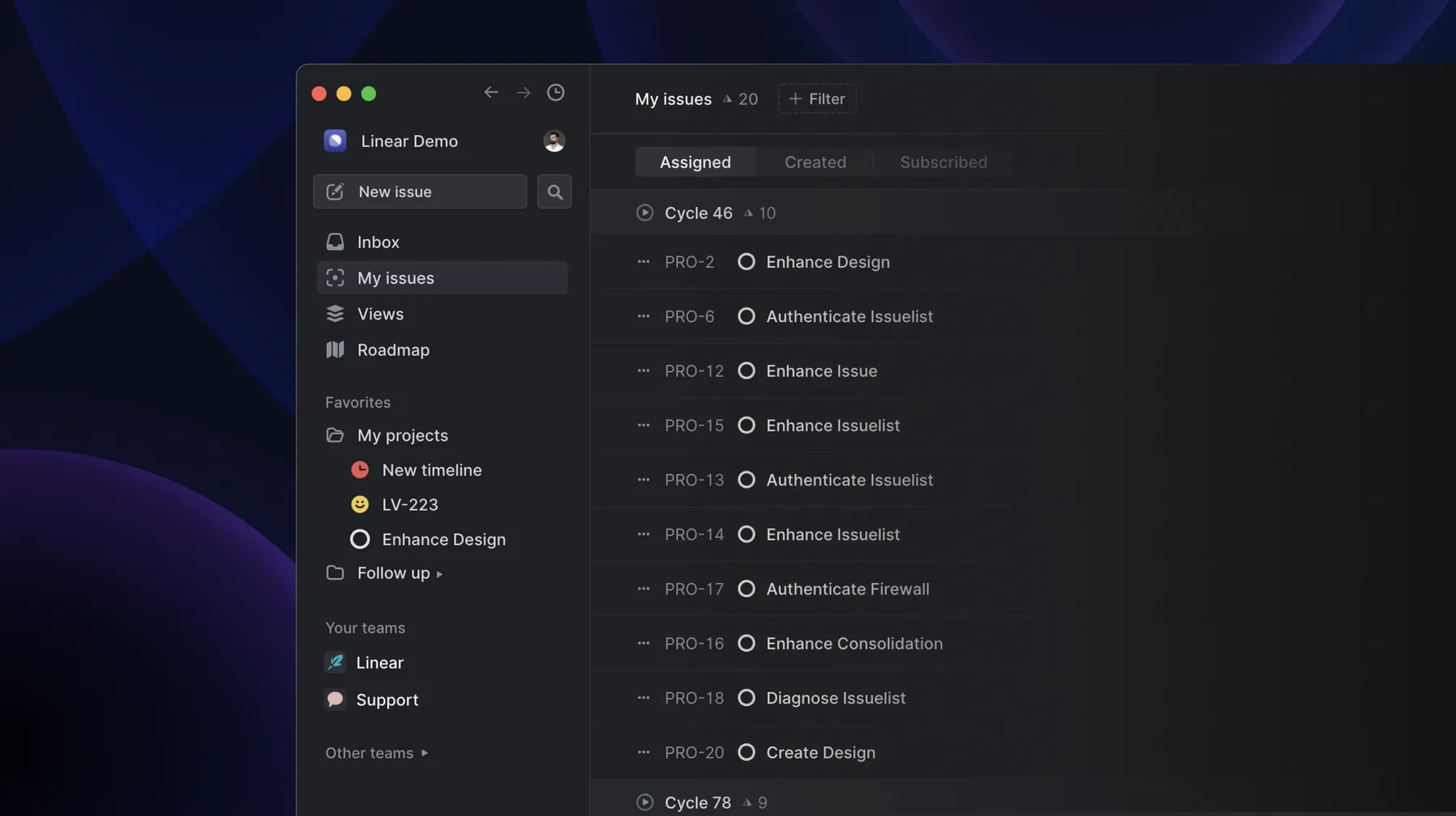
Task: Open priority dots of PRO-12 Enhance Issue
Action: [x=644, y=371]
